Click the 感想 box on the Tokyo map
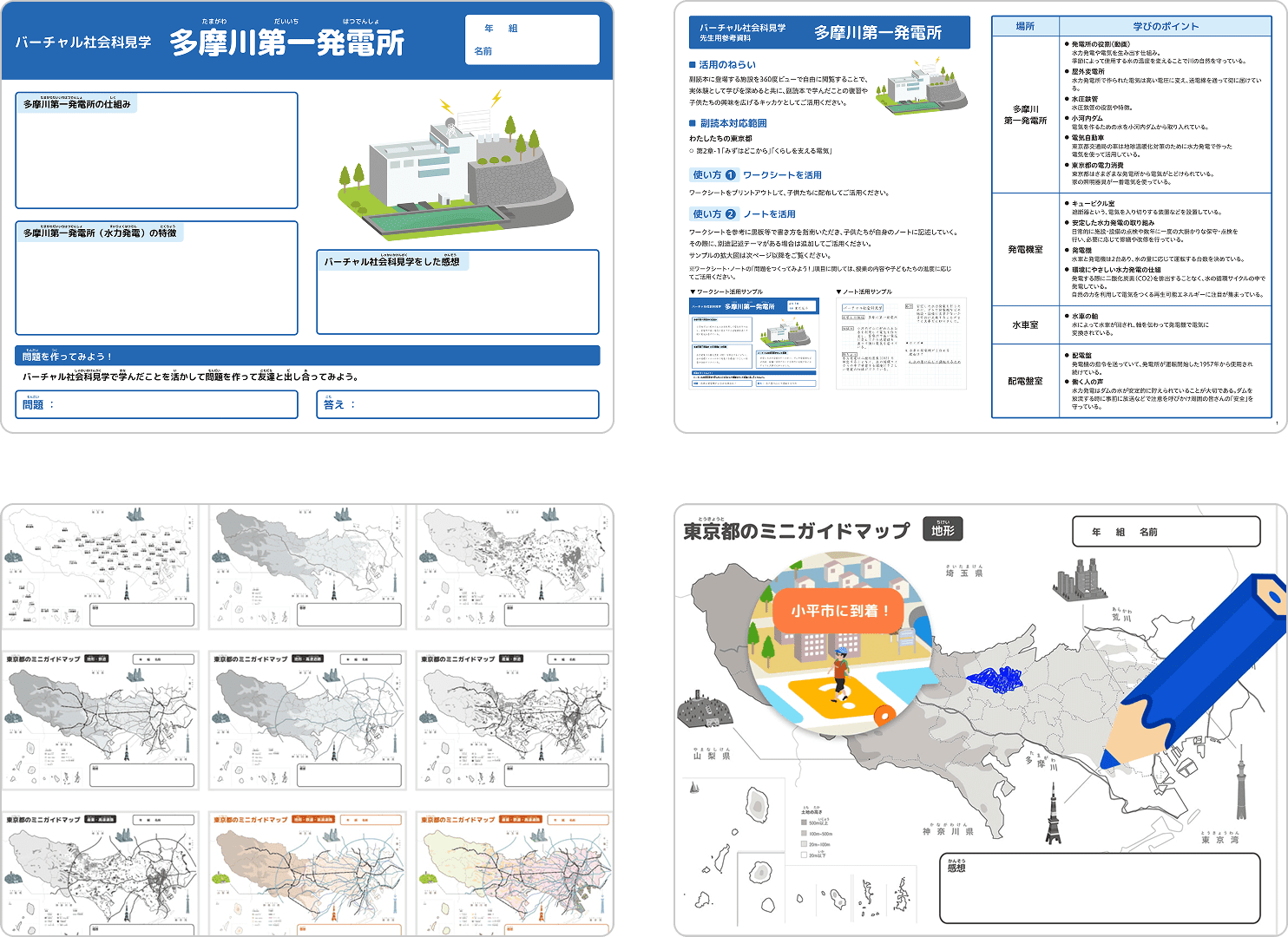Viewport: 1288px width, 937px height. tap(1100, 888)
